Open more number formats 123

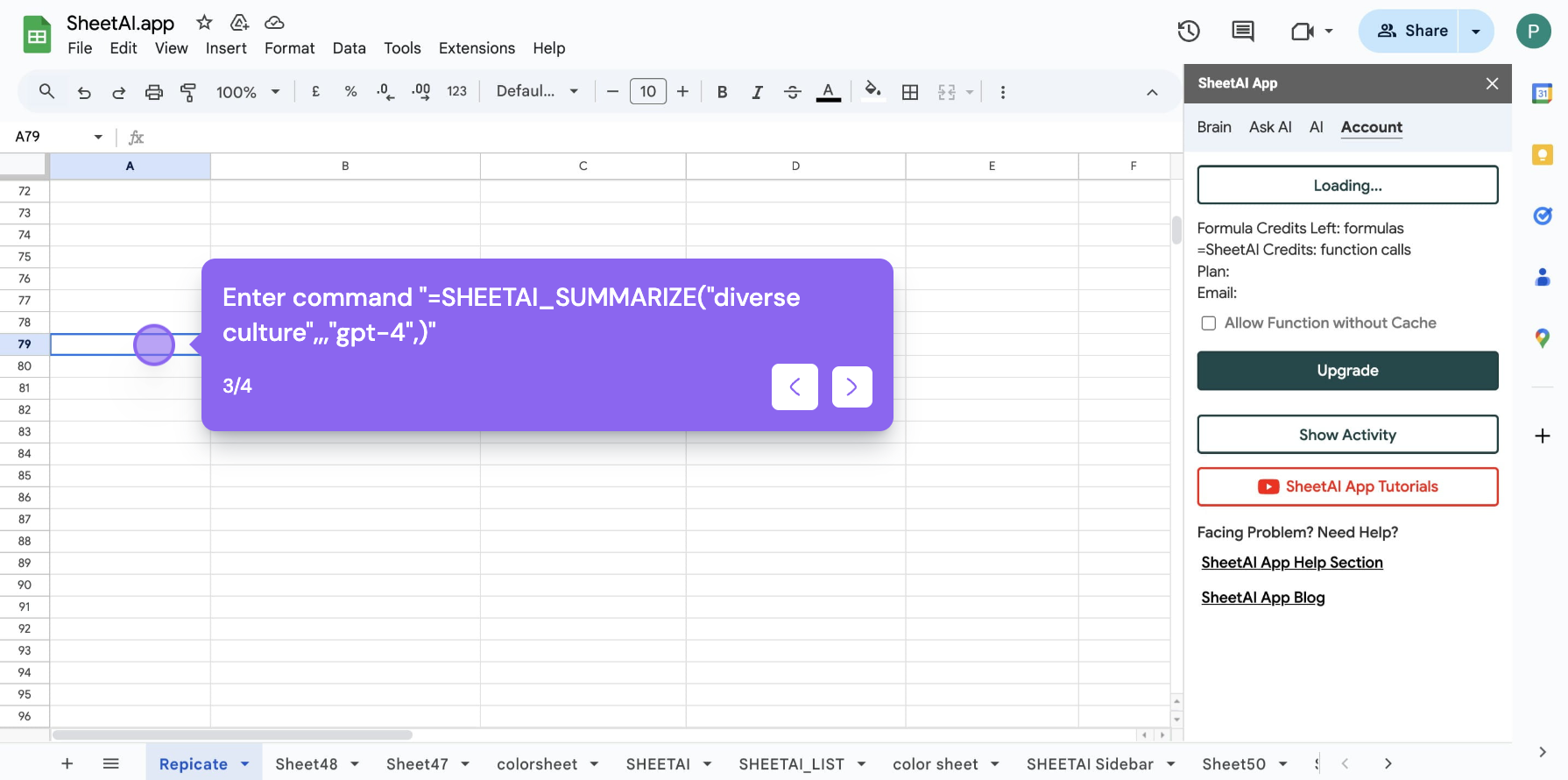tap(457, 91)
